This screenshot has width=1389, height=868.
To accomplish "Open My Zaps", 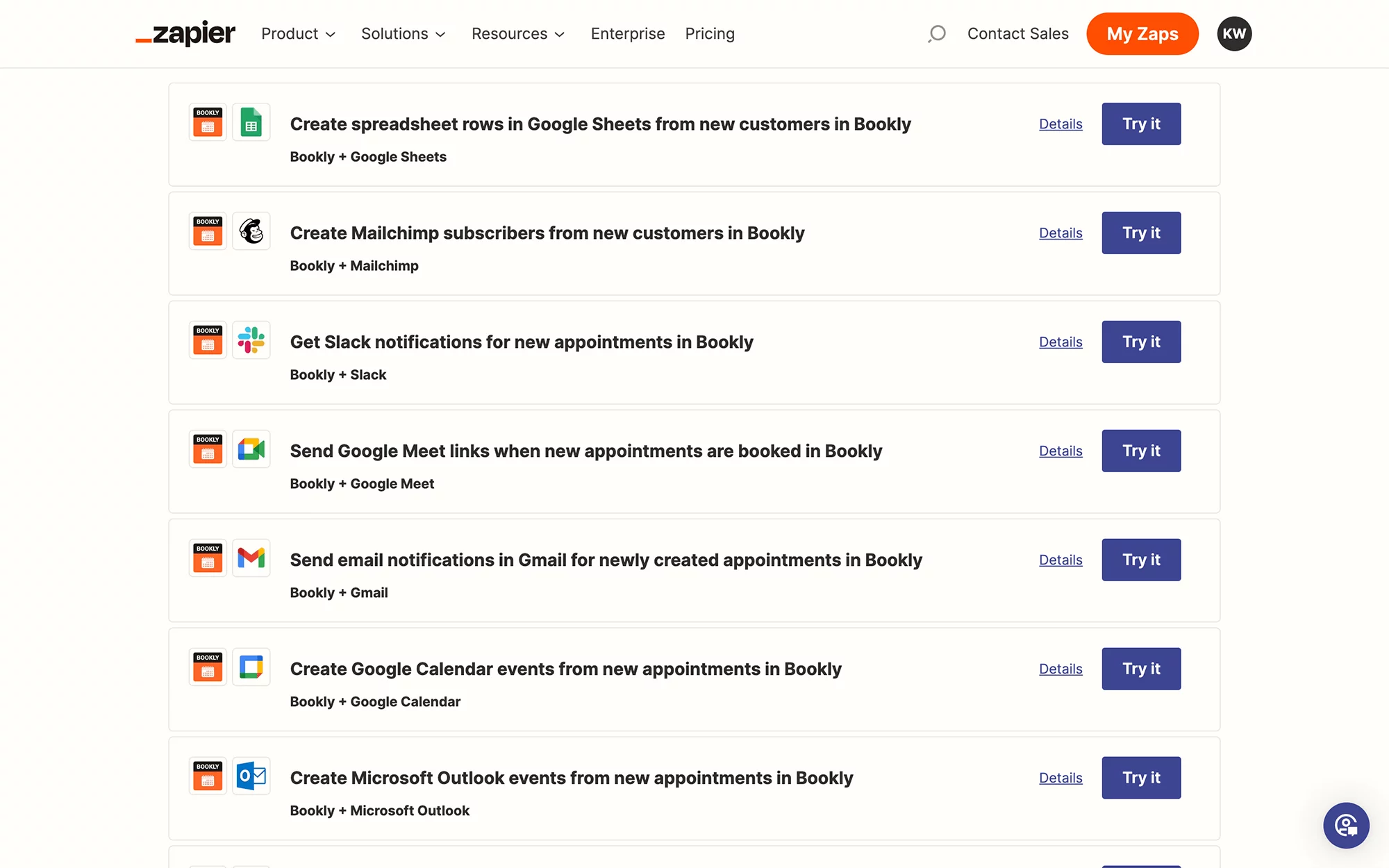I will click(1142, 33).
